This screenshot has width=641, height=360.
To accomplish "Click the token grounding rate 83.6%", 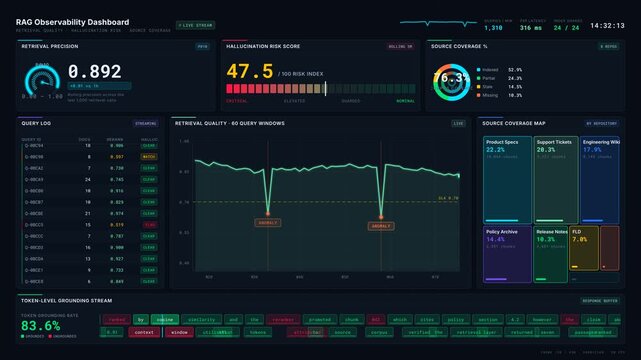I will click(40, 326).
